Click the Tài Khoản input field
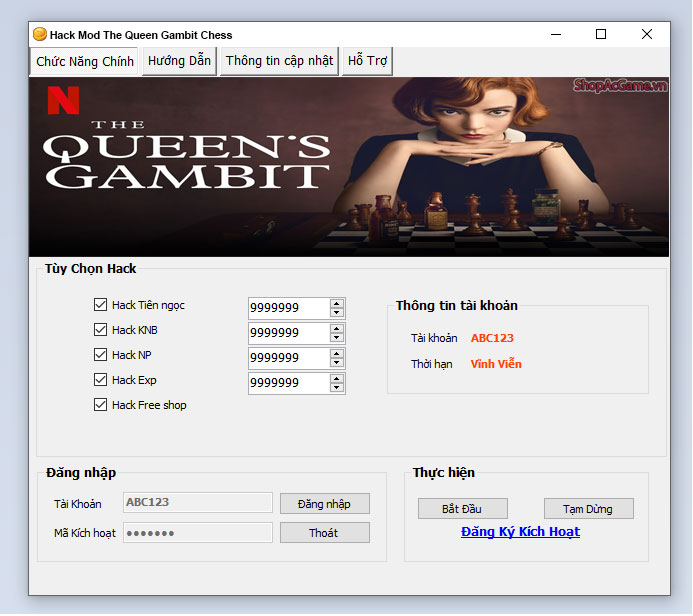 coord(198,503)
